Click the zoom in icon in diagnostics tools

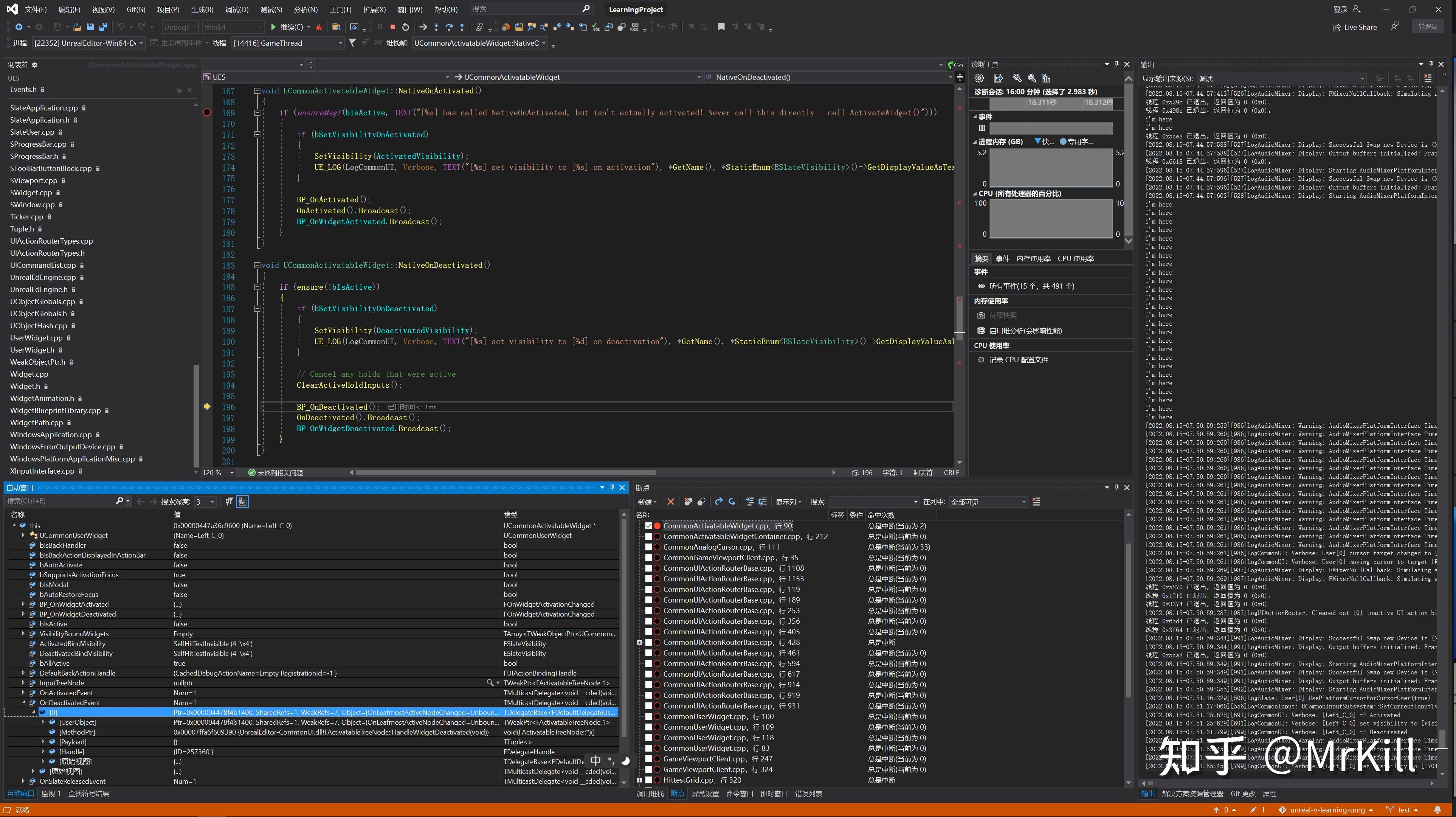pyautogui.click(x=1017, y=78)
